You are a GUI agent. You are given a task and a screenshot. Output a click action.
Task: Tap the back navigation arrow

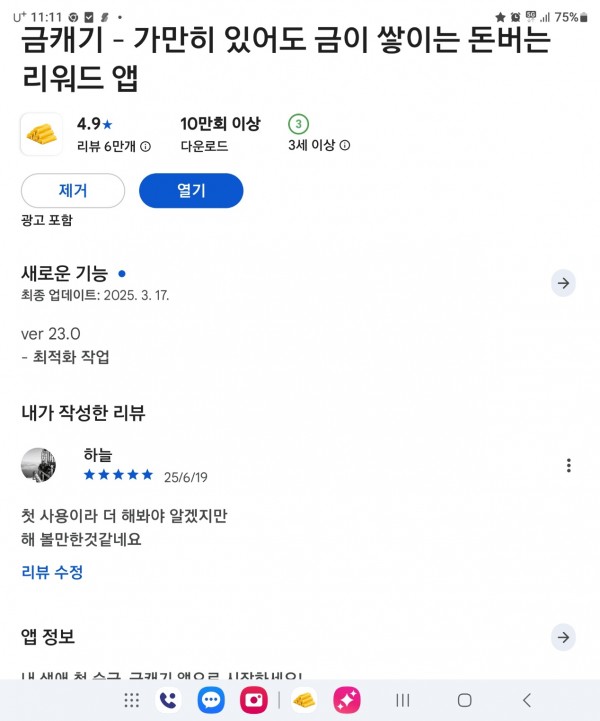[527, 700]
